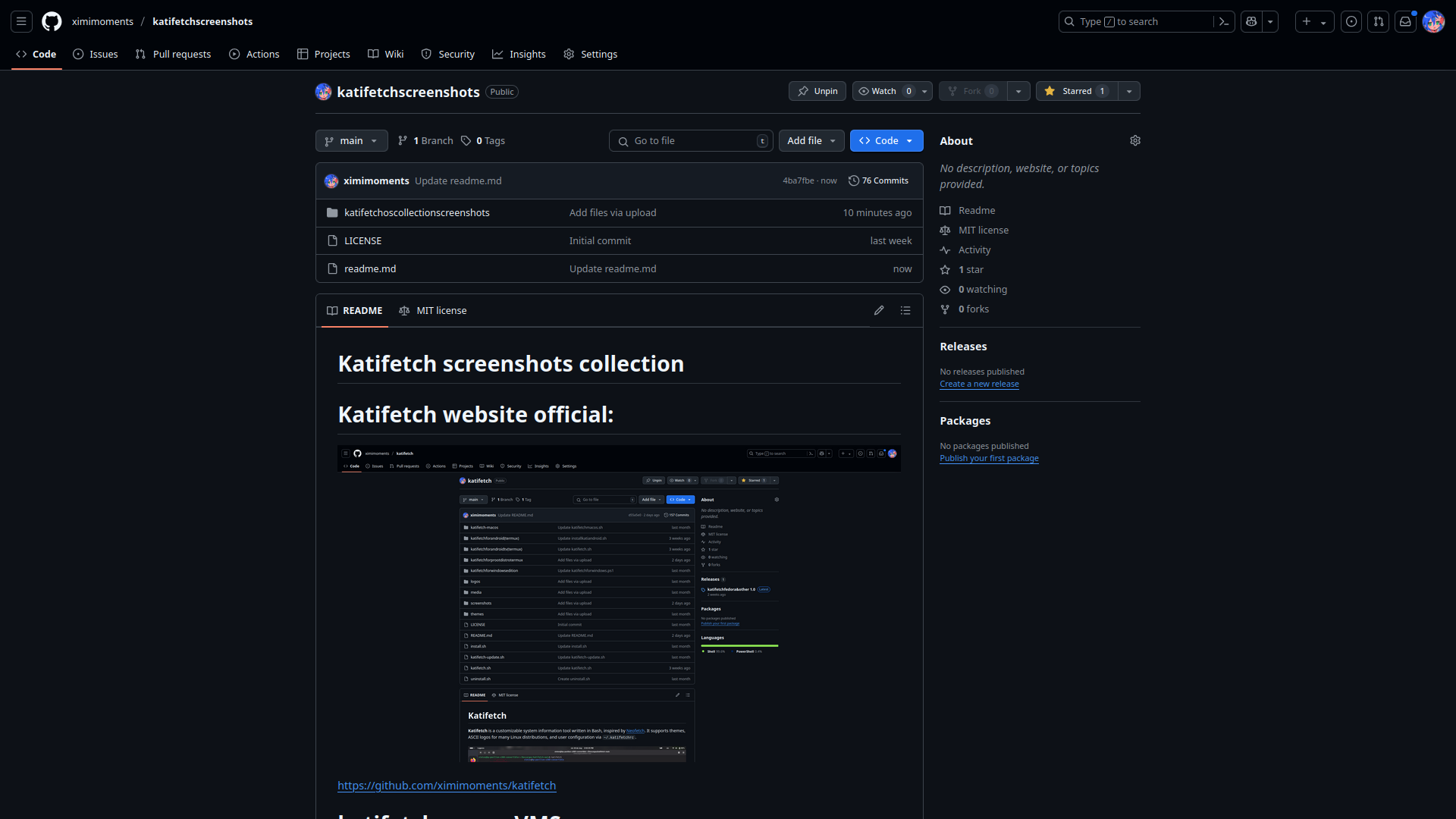
Task: Expand the Add file dropdown
Action: tap(811, 140)
